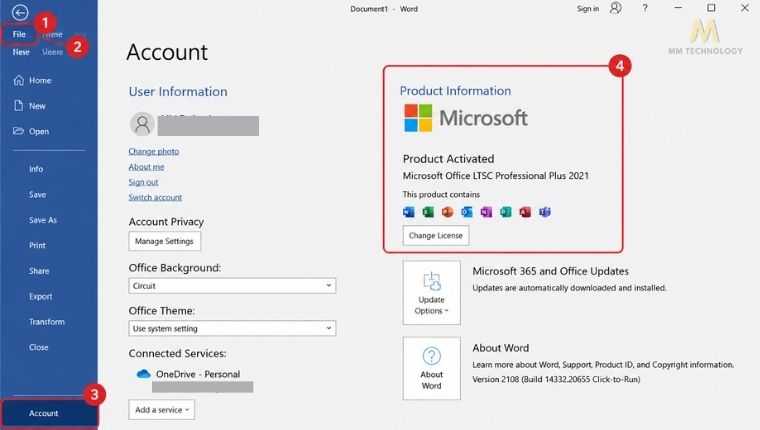Viewport: 760px width, 430px height.
Task: Click the About Word button
Action: 431,368
